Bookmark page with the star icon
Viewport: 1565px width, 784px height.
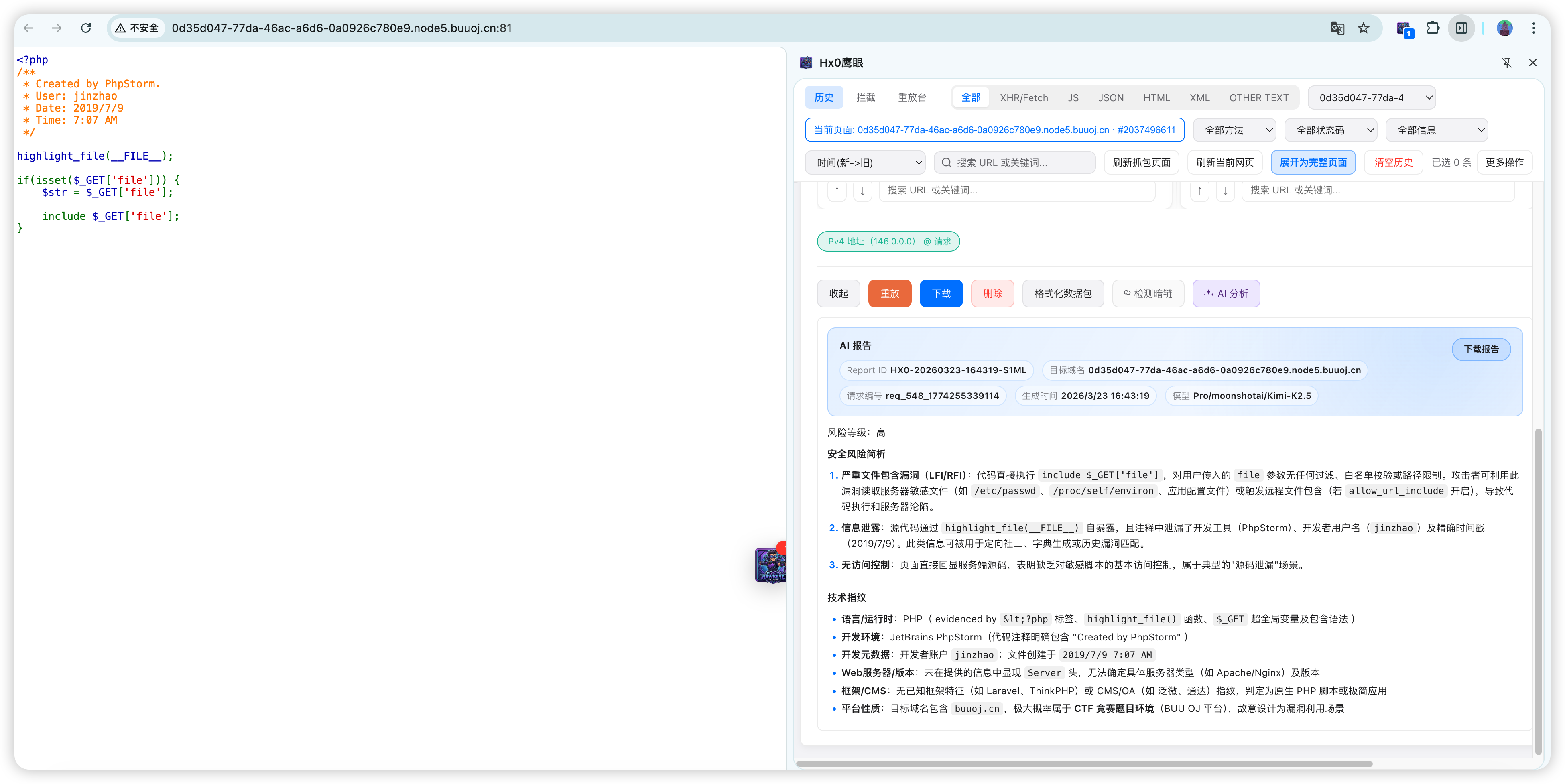click(1364, 28)
